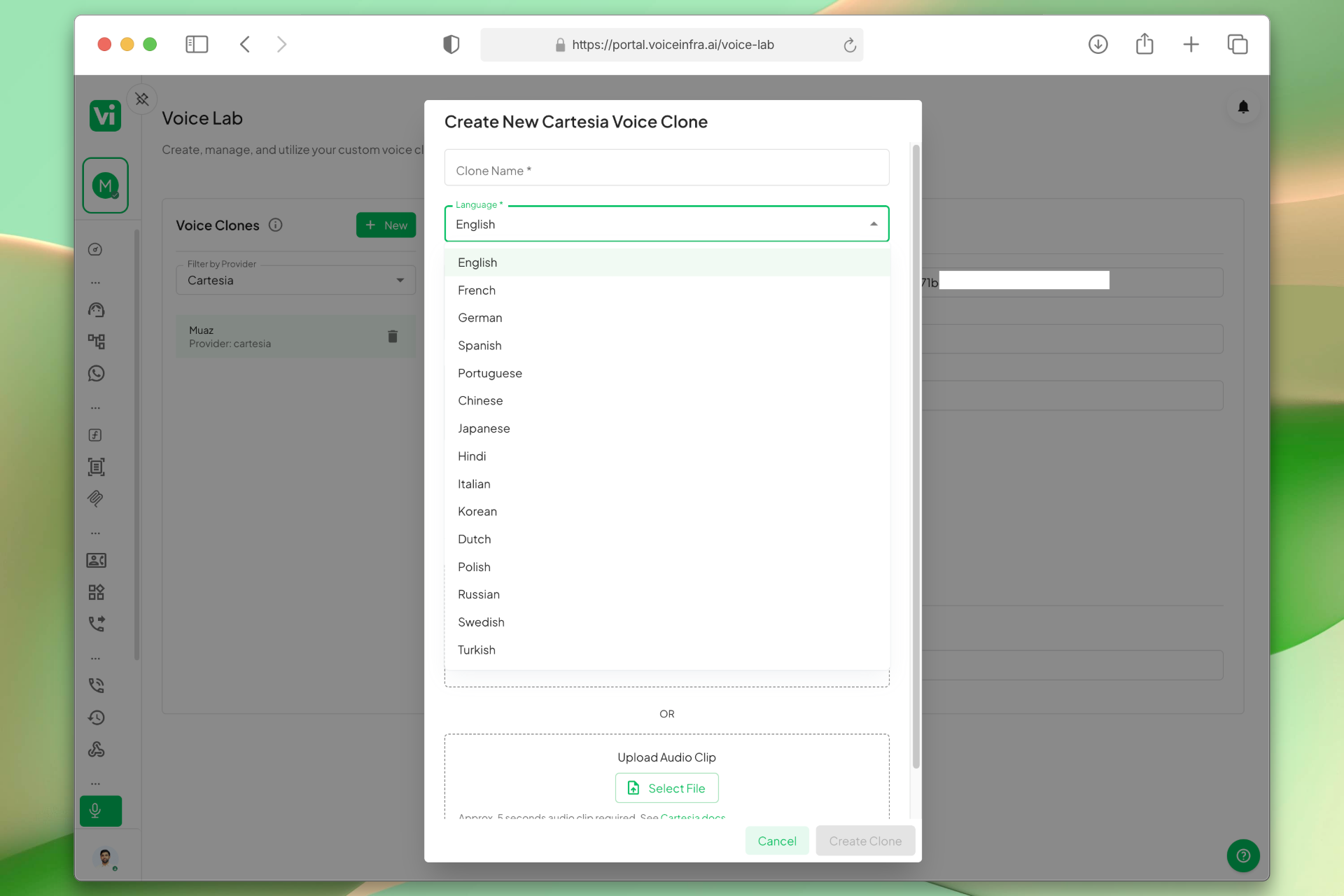
Task: Open the help question mark button
Action: point(1243,855)
